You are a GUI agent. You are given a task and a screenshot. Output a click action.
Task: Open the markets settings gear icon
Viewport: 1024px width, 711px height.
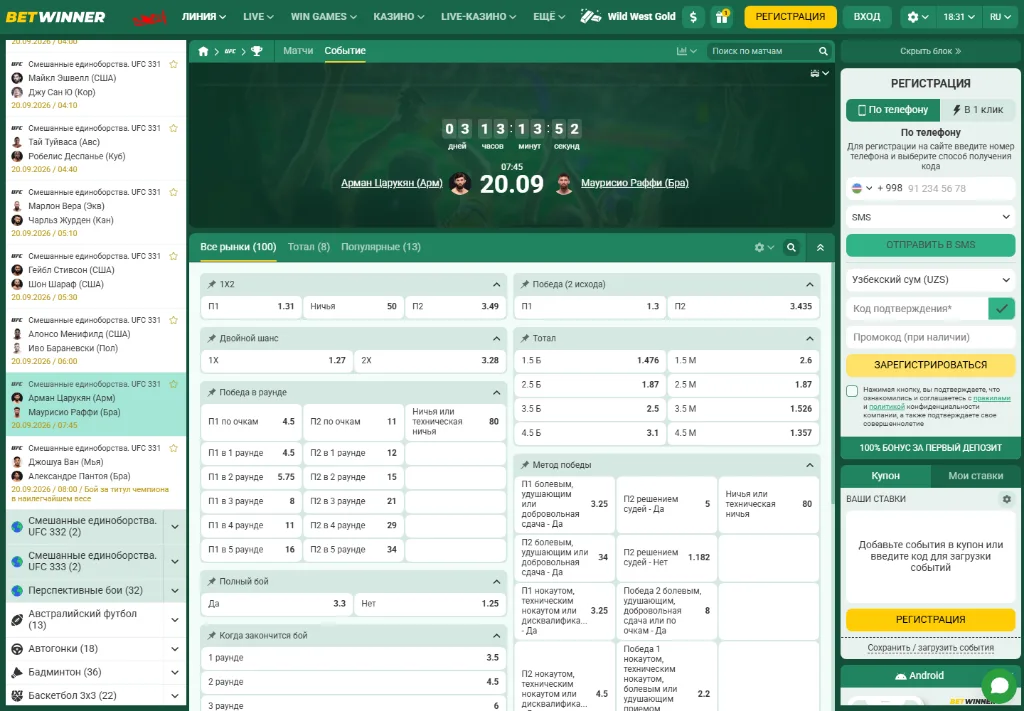tap(764, 247)
